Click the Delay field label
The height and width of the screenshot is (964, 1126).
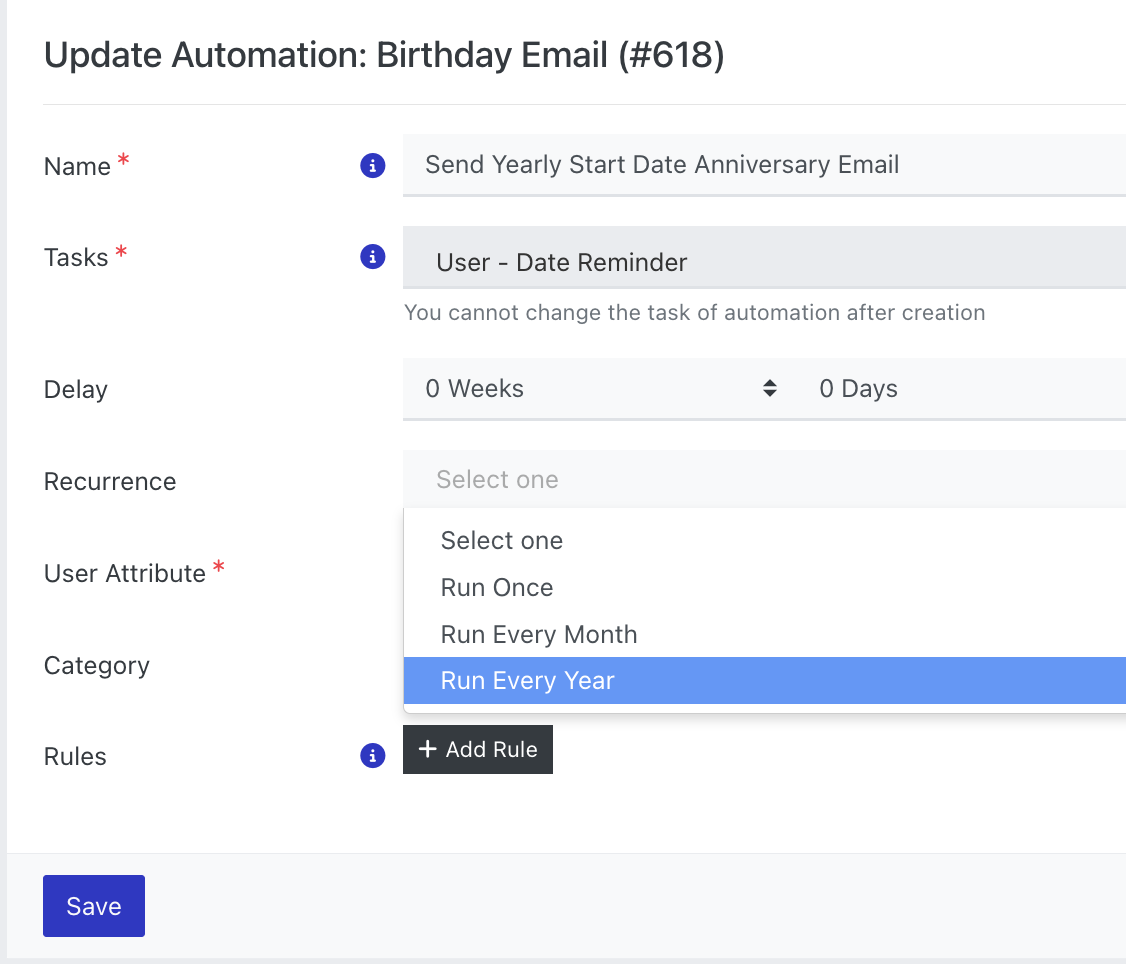(76, 390)
